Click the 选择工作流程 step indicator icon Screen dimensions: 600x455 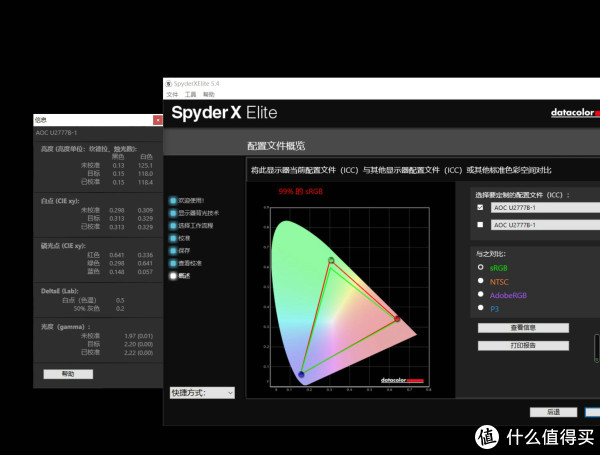tap(173, 226)
